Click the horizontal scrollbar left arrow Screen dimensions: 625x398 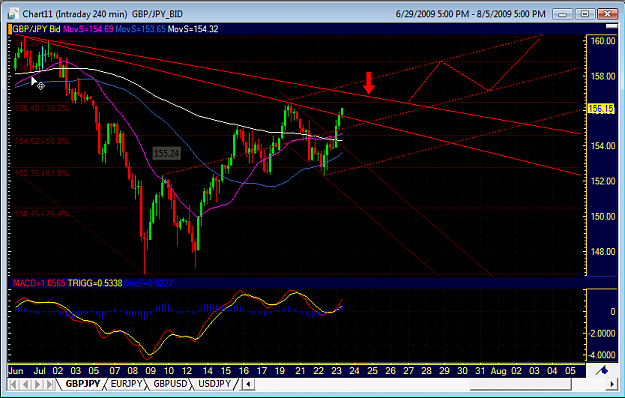248,384
